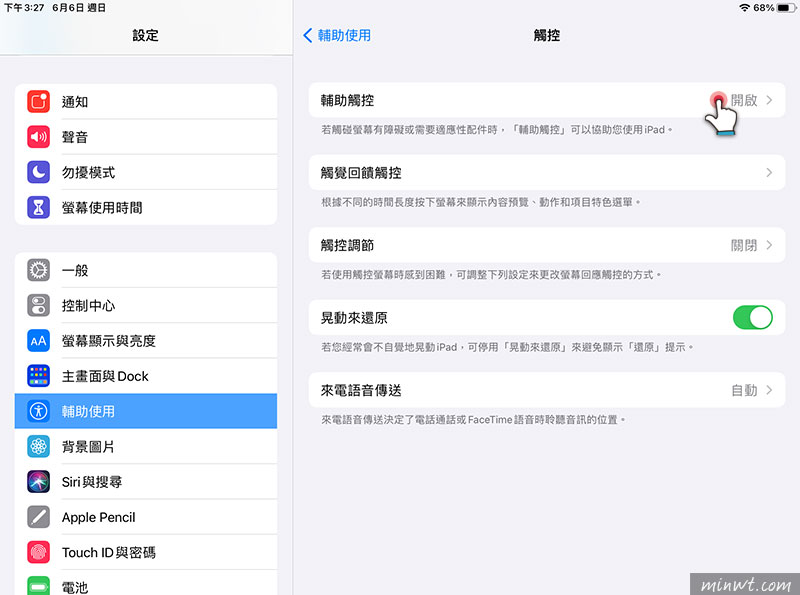Tap the Wi-Fi status icon
Screen dimensions: 800x595
pyautogui.click(x=744, y=8)
